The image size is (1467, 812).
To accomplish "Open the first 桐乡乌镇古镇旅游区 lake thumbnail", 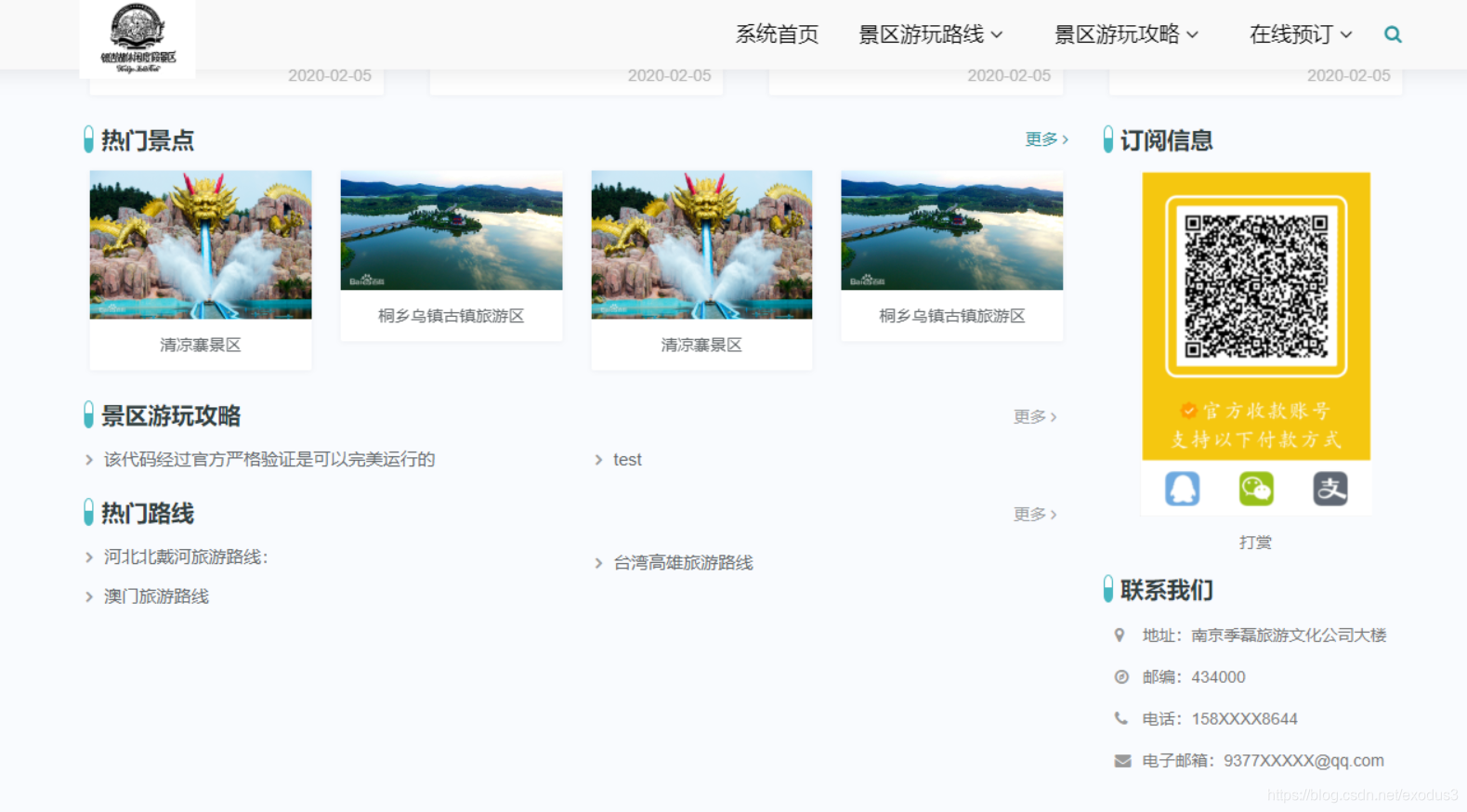I will click(x=452, y=230).
